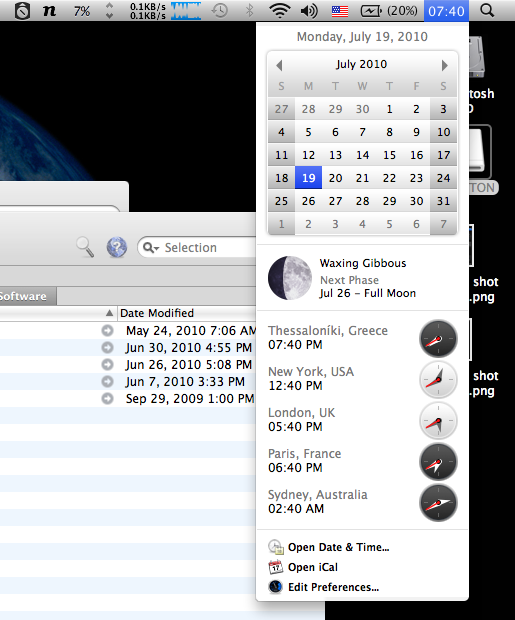Click the magnifying glass toolbar icon
Screen dimensions: 515x620
point(85,247)
